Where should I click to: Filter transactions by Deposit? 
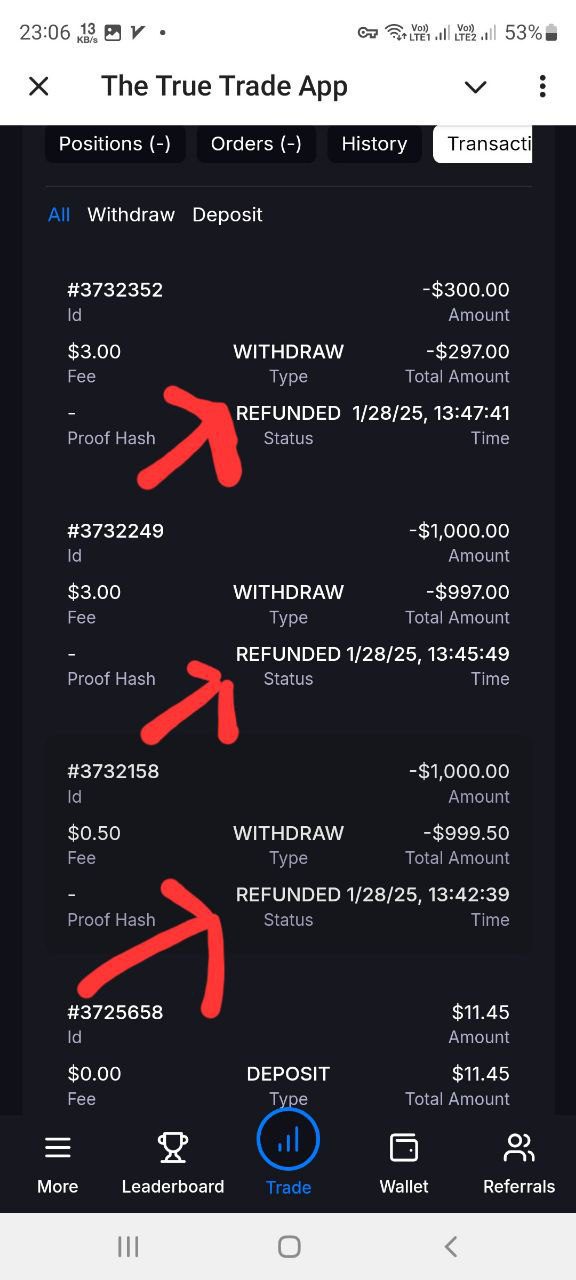click(x=227, y=215)
